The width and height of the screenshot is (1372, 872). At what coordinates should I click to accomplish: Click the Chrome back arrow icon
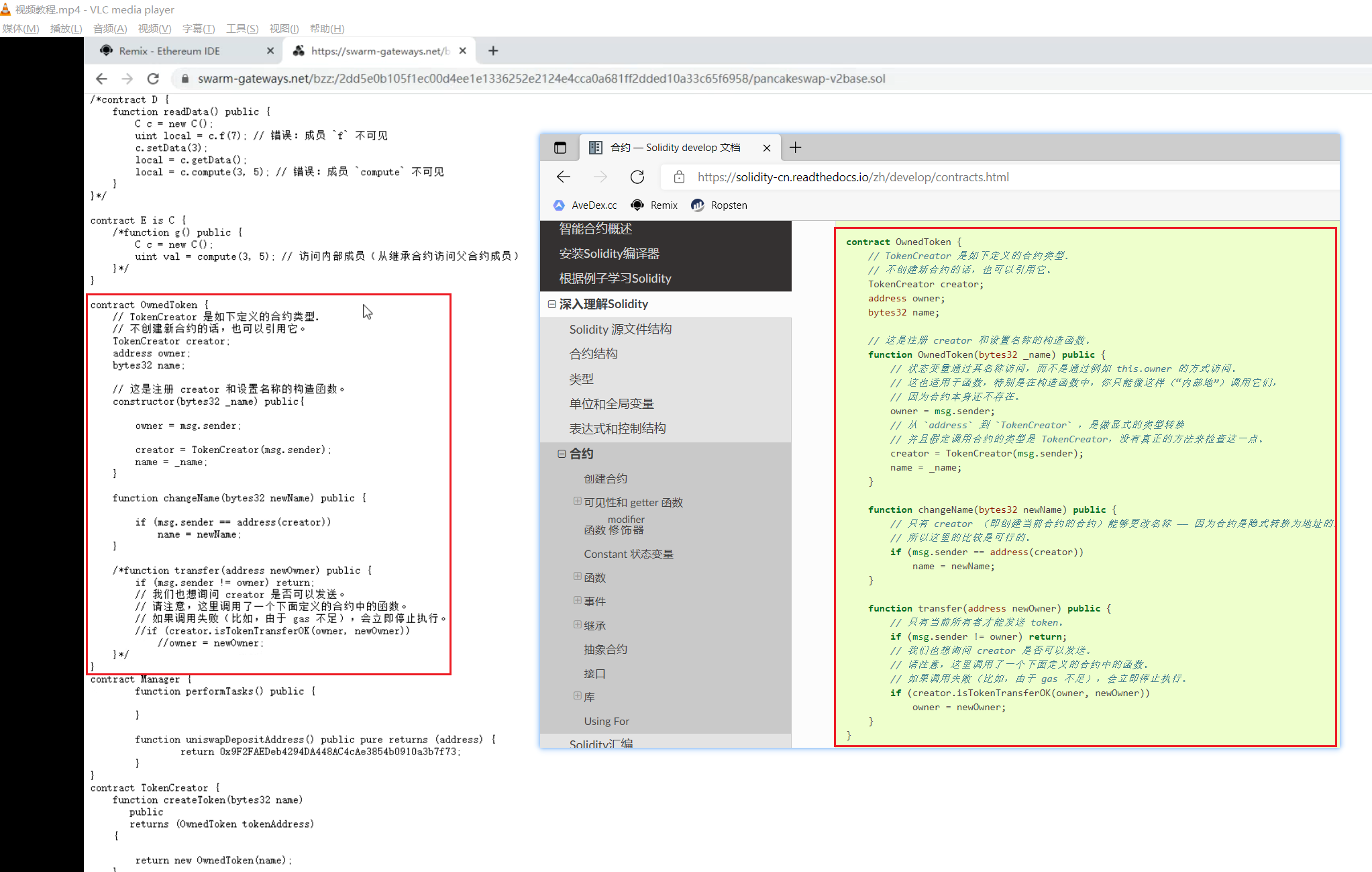(101, 79)
